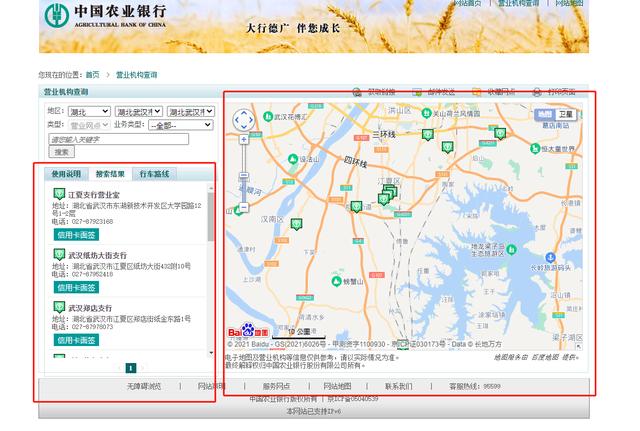
Task: Click the 蟠龙梁子岛生态旅游区 POI icon
Action: tap(511, 249)
